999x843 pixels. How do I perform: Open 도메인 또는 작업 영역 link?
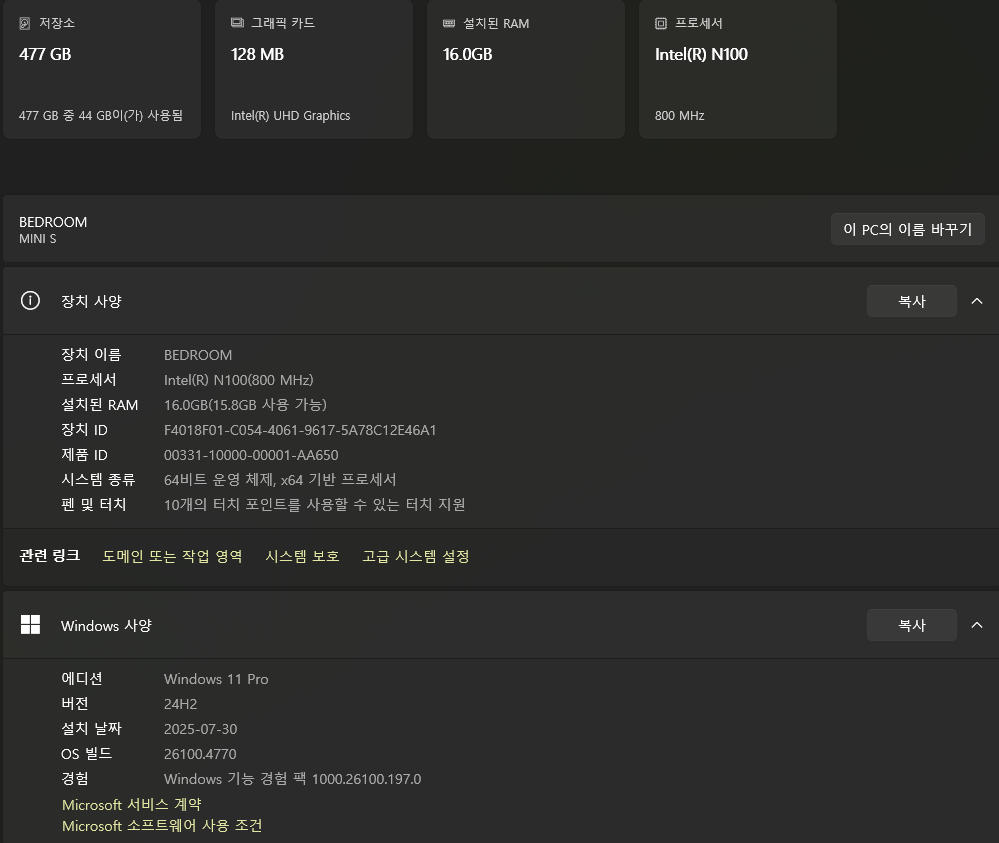pos(172,556)
